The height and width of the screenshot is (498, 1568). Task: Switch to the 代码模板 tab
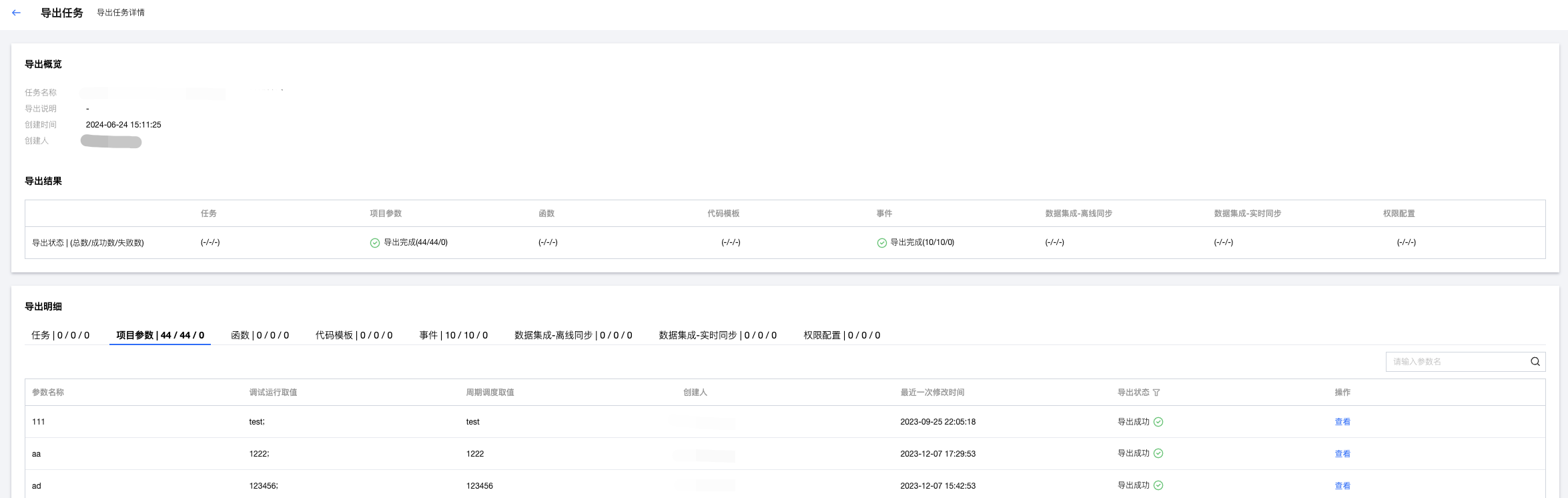click(x=354, y=335)
